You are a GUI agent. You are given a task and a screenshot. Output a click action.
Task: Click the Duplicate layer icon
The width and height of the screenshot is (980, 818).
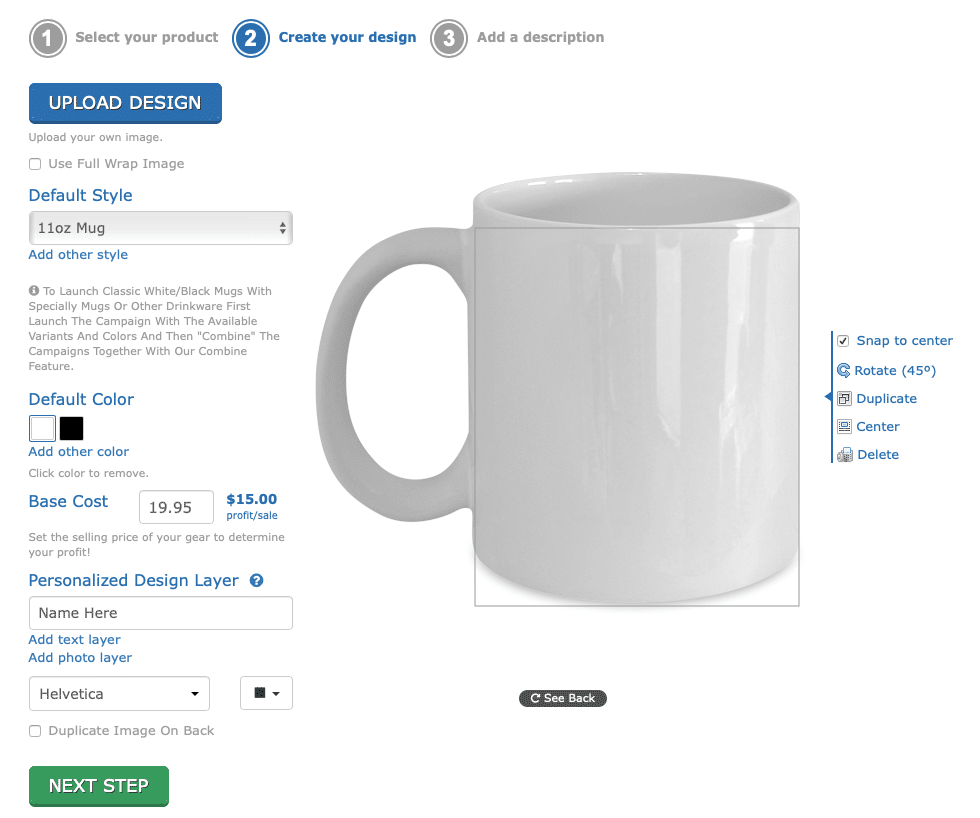[x=844, y=399]
